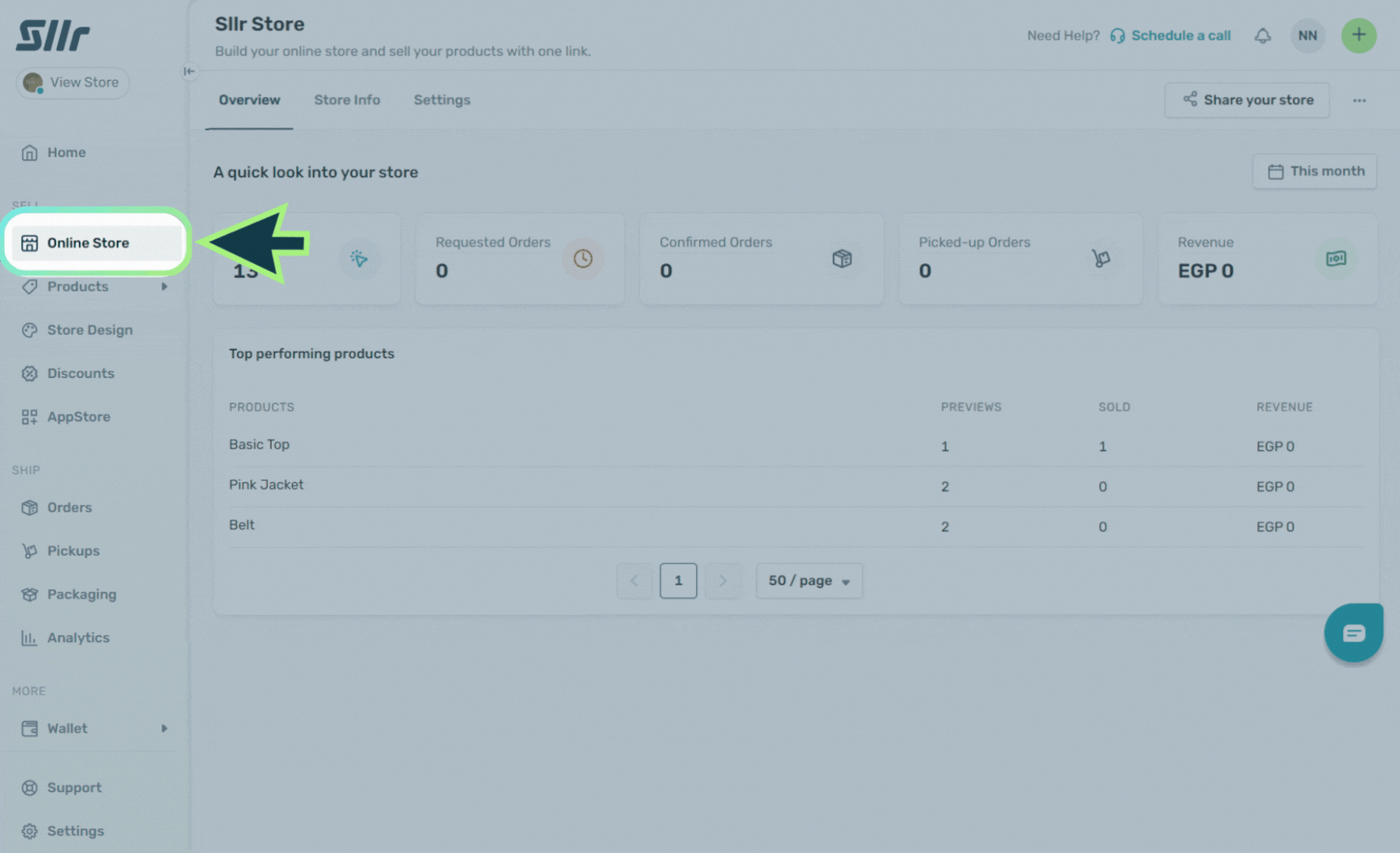The width and height of the screenshot is (1400, 853).
Task: Click the Store Design palette icon
Action: pos(30,330)
